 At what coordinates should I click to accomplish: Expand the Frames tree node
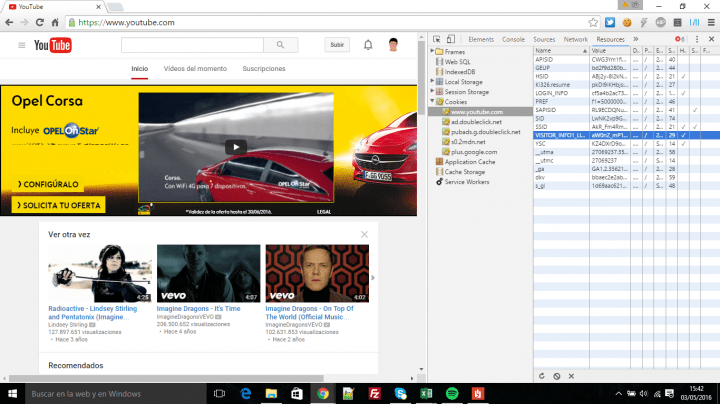432,51
